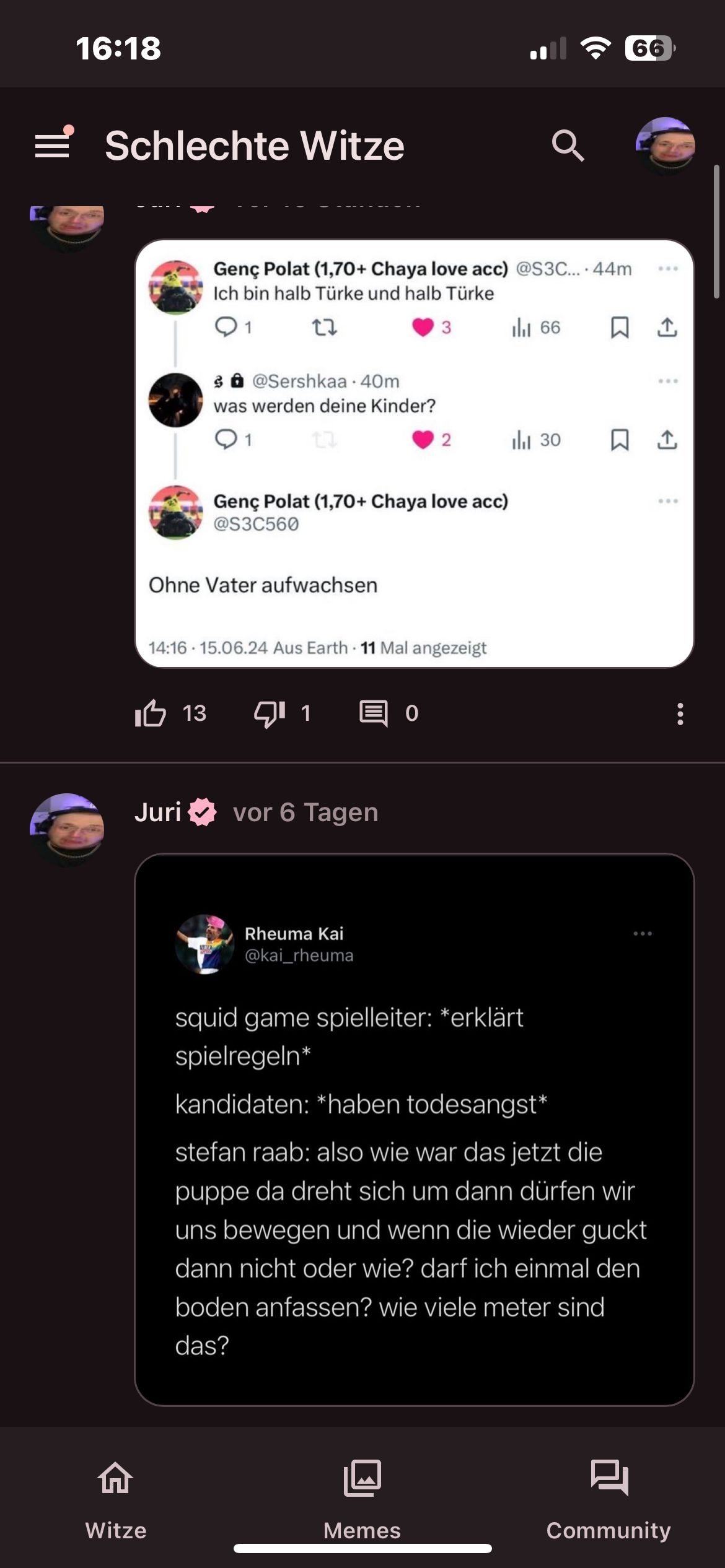Tap the scrollbar on the right edge

716,232
